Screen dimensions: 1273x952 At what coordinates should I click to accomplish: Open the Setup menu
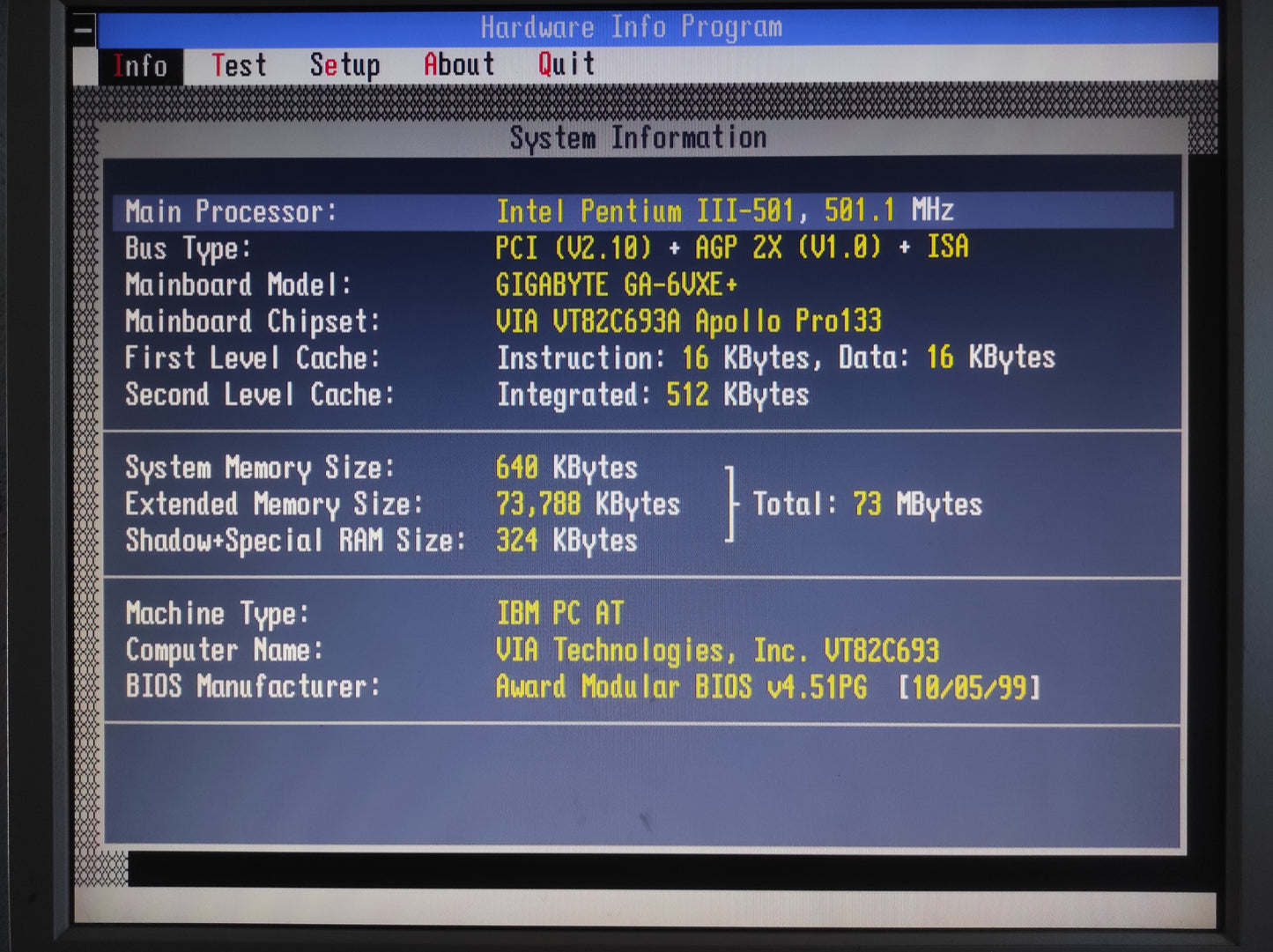coord(344,65)
